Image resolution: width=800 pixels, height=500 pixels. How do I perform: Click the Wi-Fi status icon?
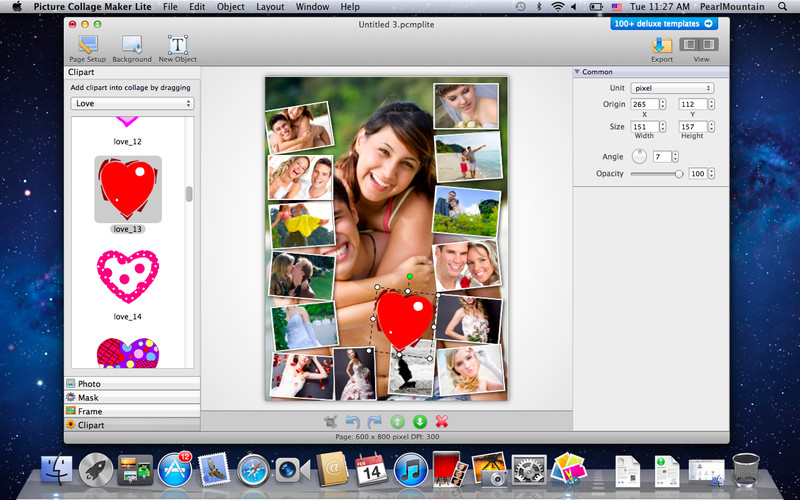(x=558, y=7)
